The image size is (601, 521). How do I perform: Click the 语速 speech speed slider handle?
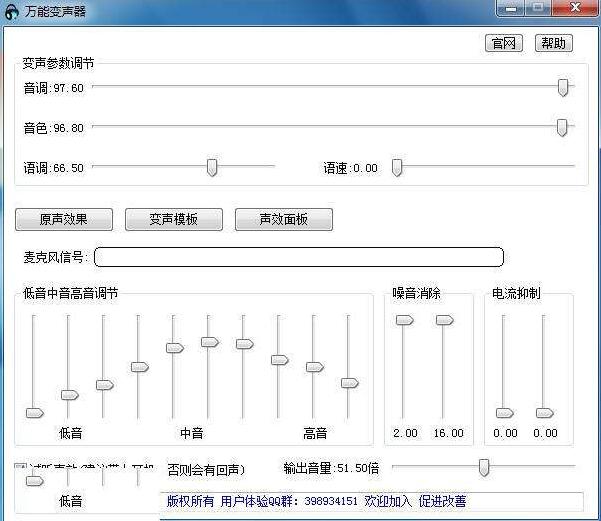(x=397, y=168)
